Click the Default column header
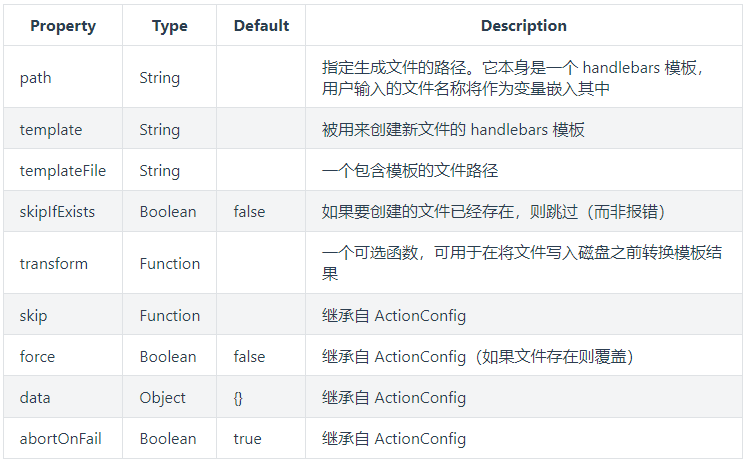Screen dimensions: 746x465 coord(261,26)
